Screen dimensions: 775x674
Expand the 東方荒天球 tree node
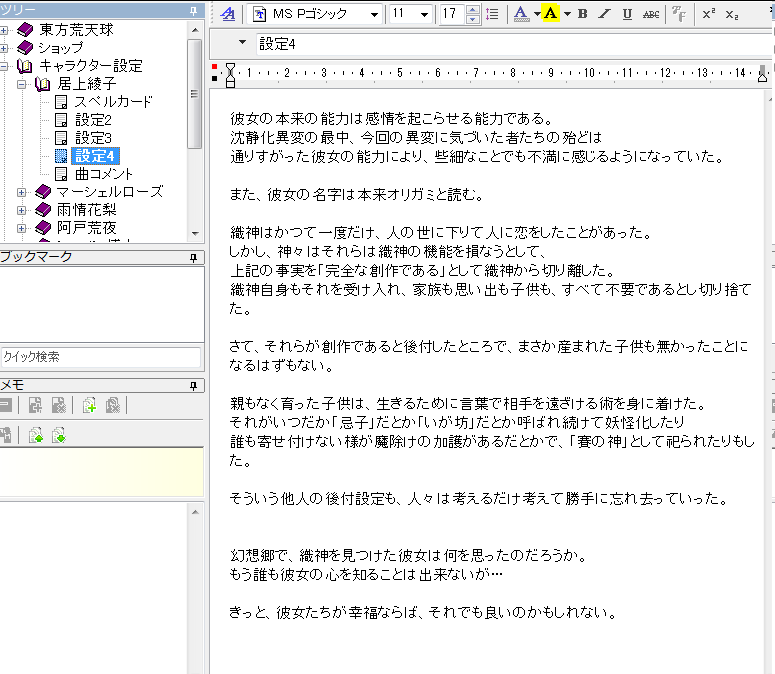(4, 31)
